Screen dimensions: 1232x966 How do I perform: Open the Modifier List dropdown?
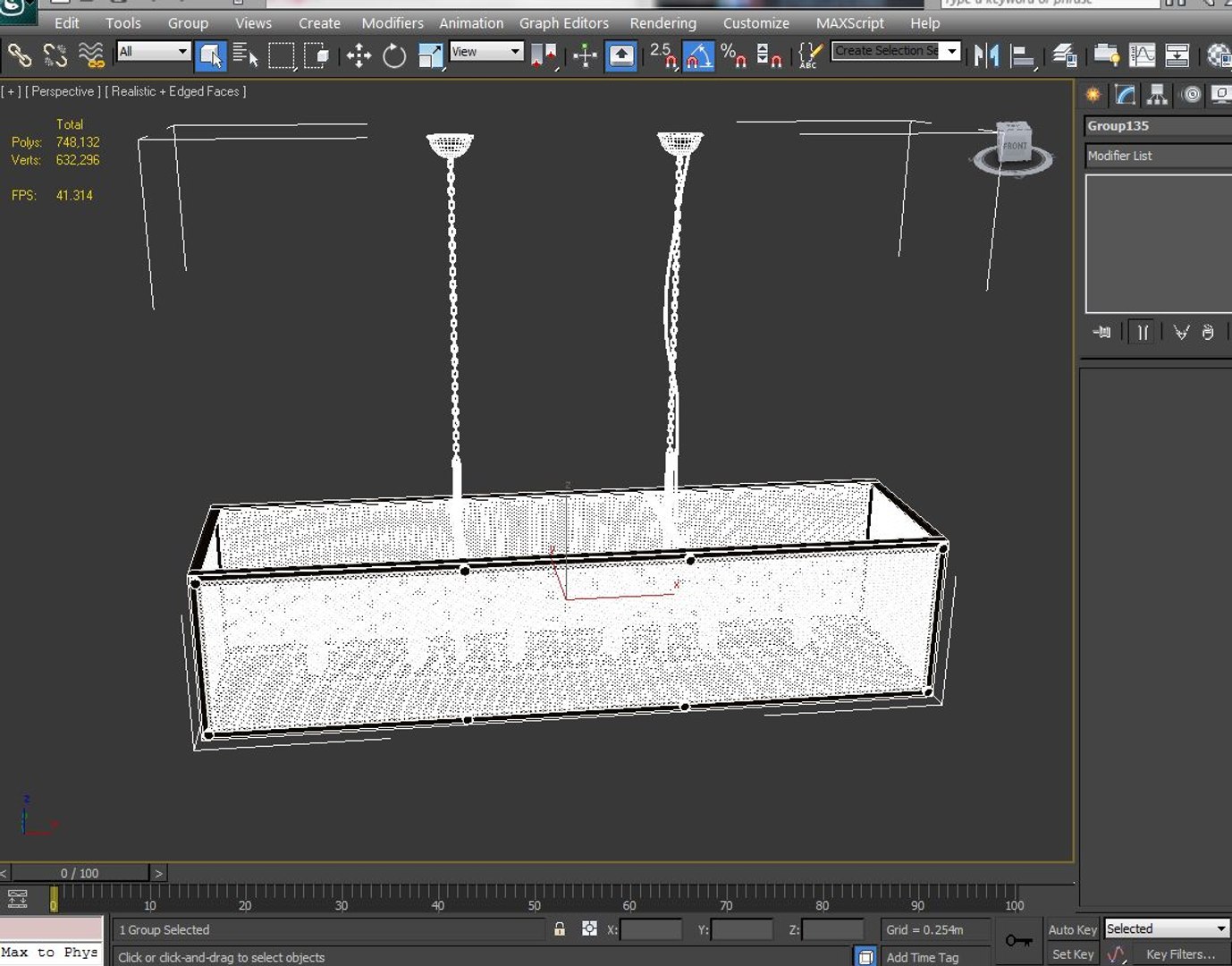[1159, 156]
